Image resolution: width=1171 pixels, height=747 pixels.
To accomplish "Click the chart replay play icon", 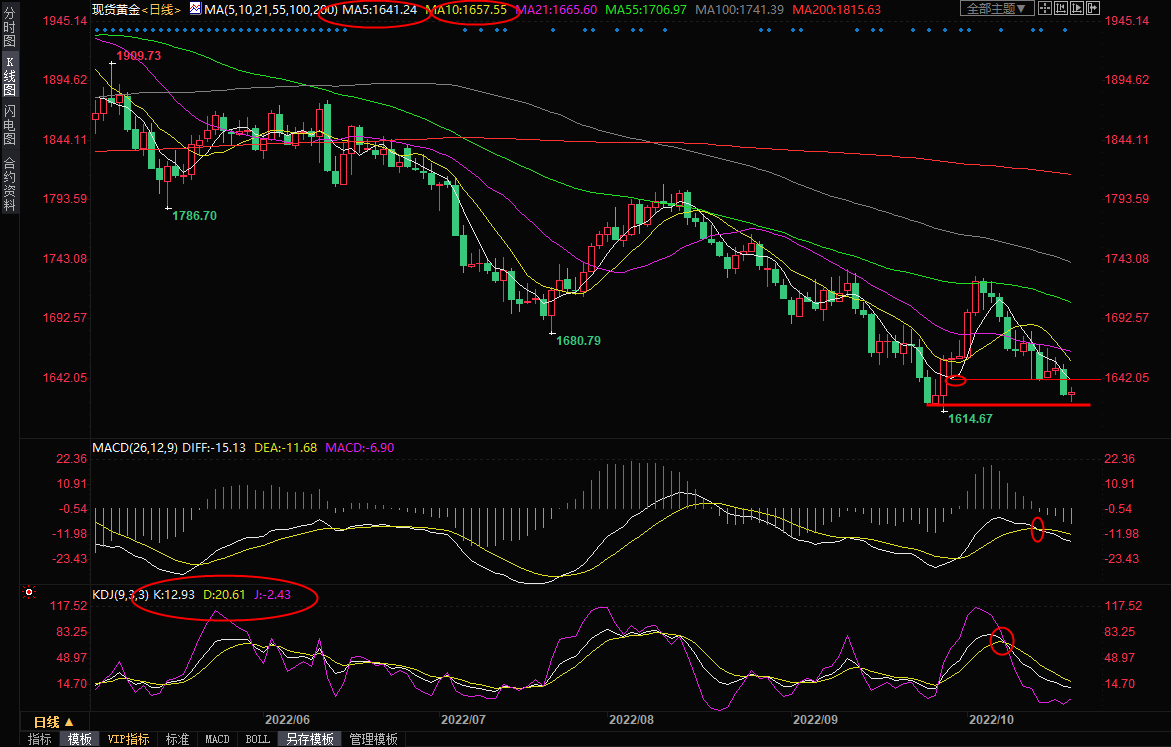I will tap(1078, 9).
